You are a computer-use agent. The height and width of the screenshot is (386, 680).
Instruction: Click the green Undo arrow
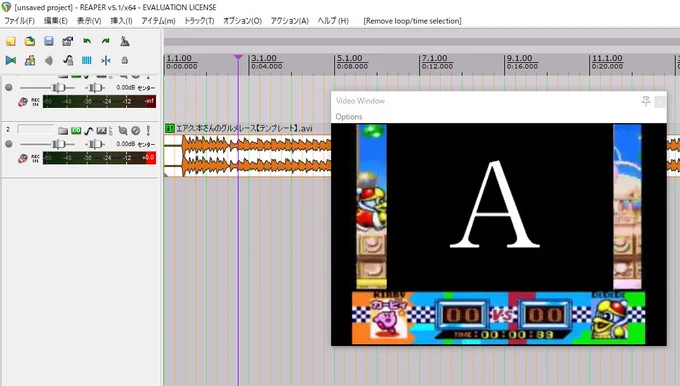(87, 41)
